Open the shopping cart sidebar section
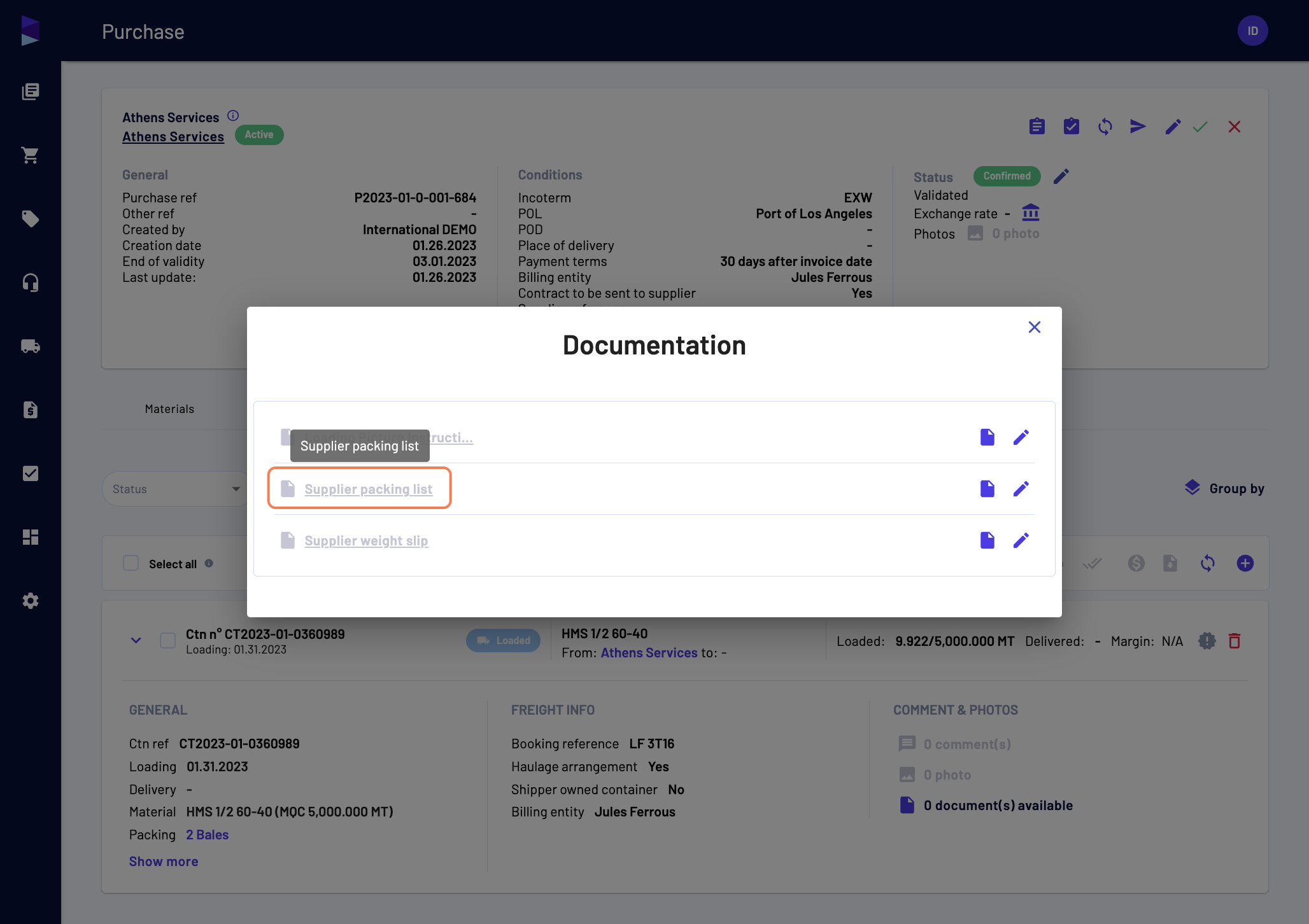 coord(30,155)
